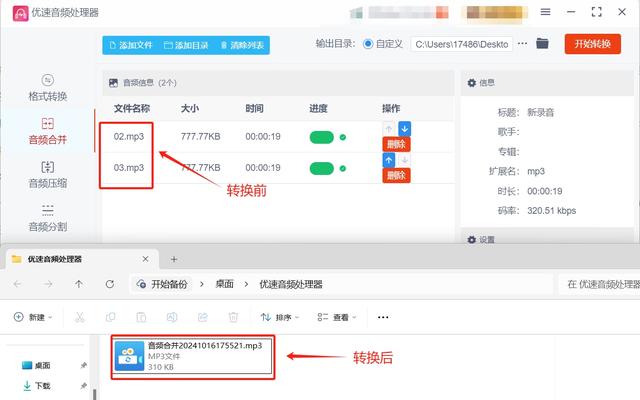Open the 查看 dropdown

tap(337, 317)
